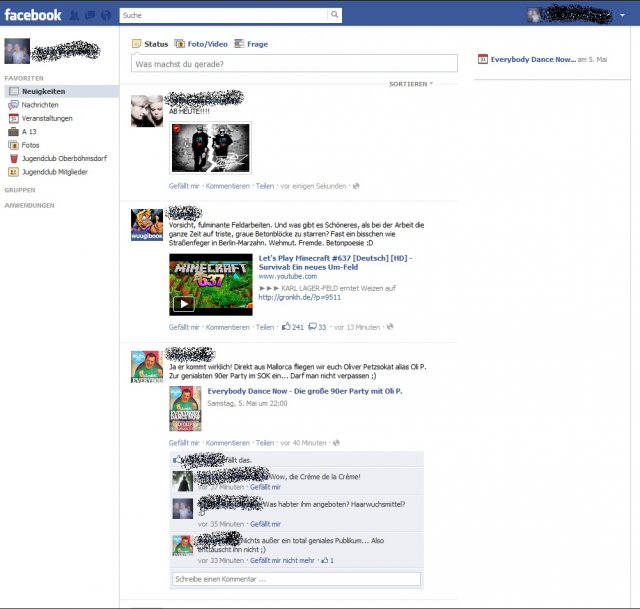Open Veranstaltungen in the sidebar
Viewport: 640px width, 609px height.
tap(47, 118)
